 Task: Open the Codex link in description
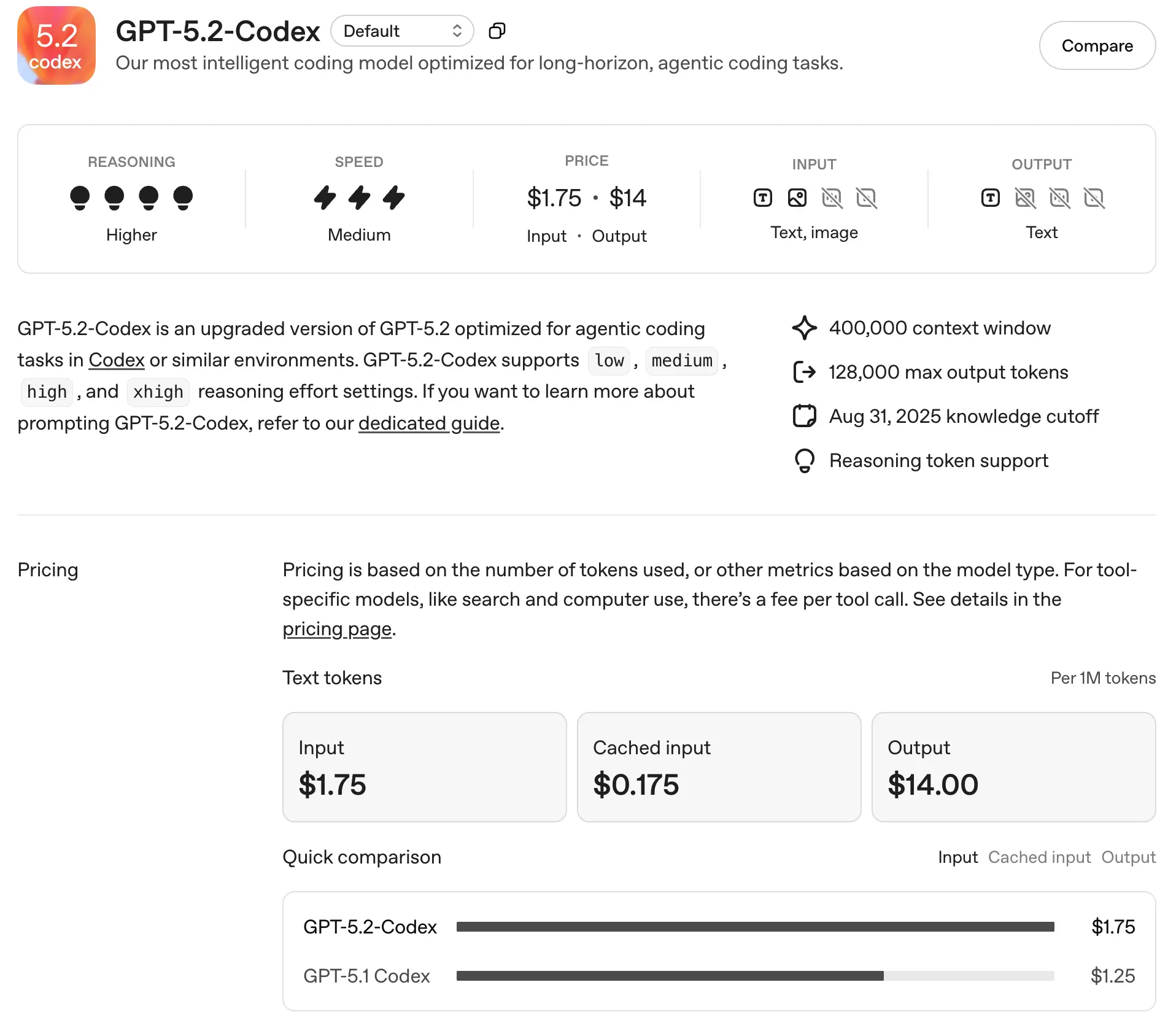click(x=117, y=360)
